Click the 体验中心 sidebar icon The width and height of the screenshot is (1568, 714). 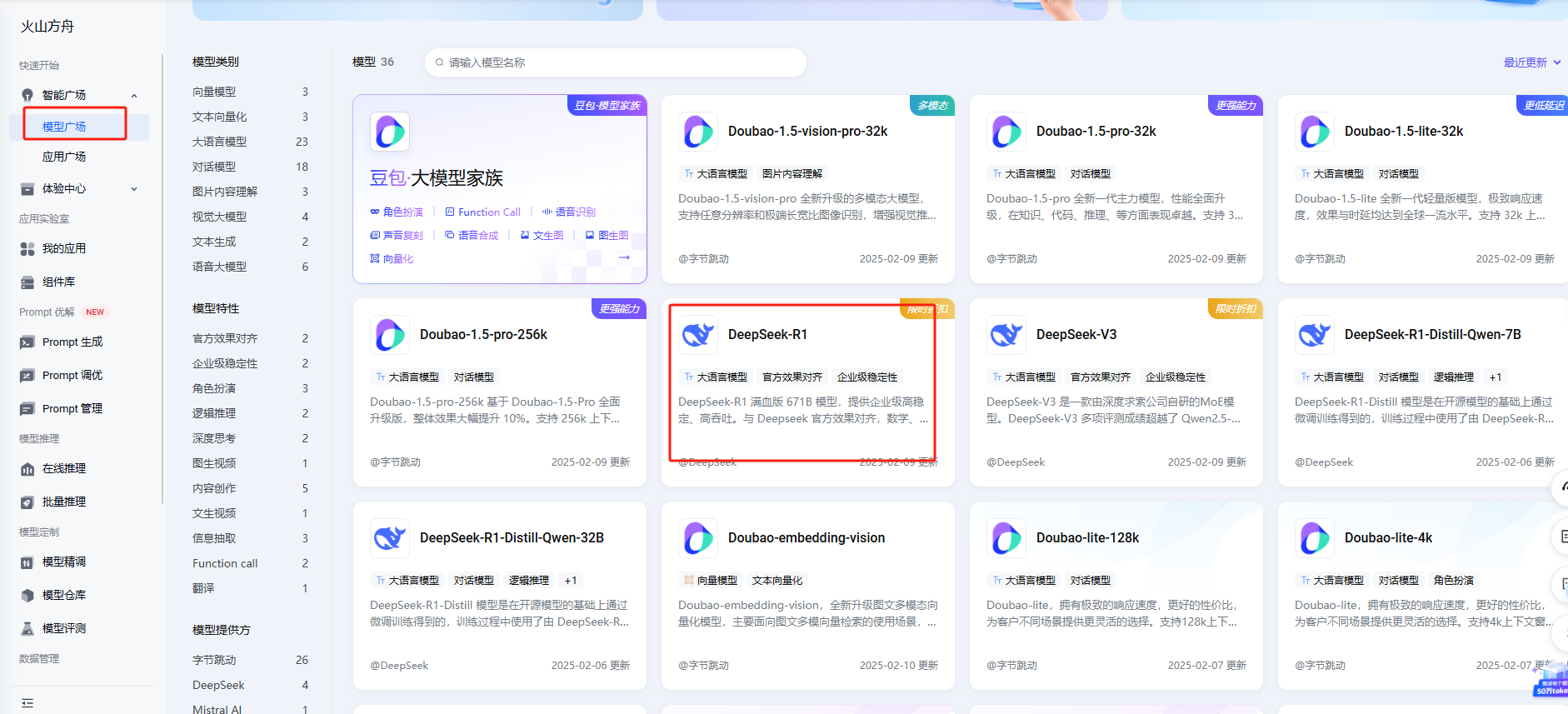pos(27,189)
